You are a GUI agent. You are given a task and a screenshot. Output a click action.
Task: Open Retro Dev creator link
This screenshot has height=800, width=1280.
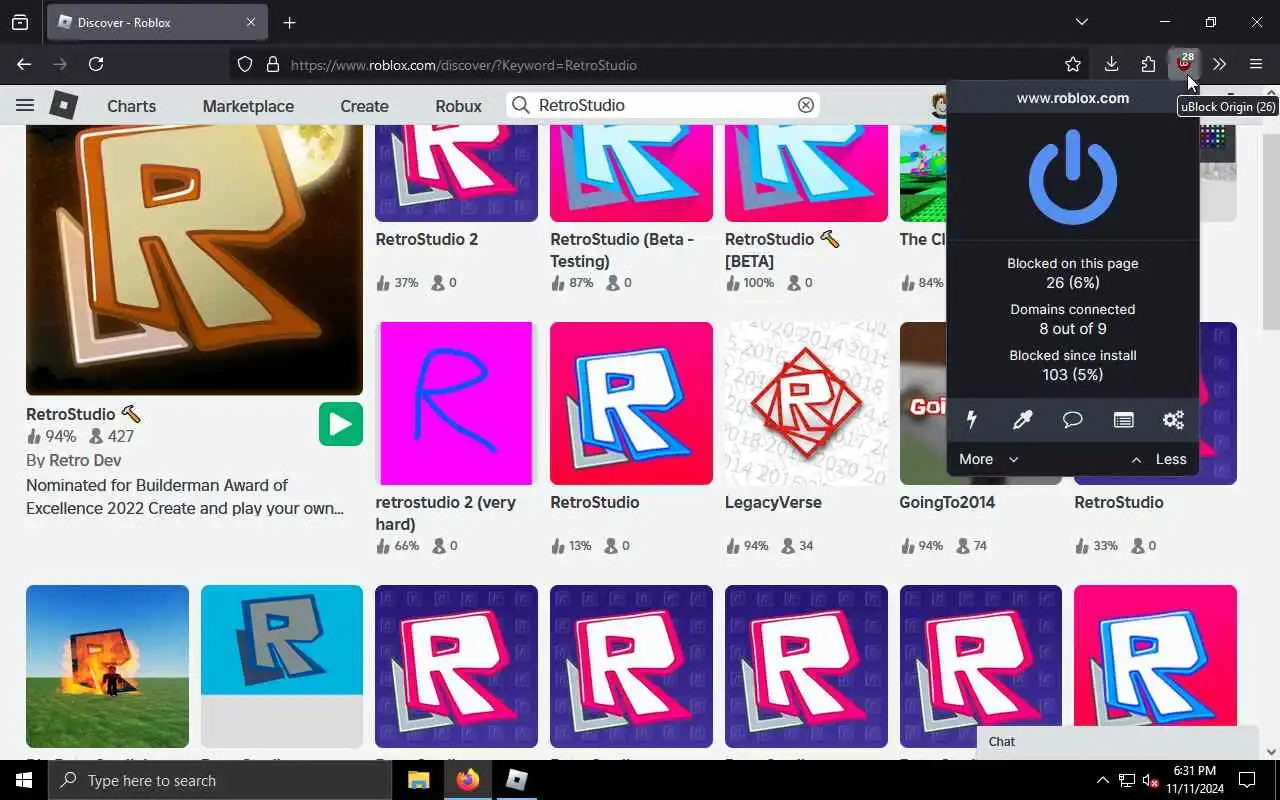(x=85, y=460)
